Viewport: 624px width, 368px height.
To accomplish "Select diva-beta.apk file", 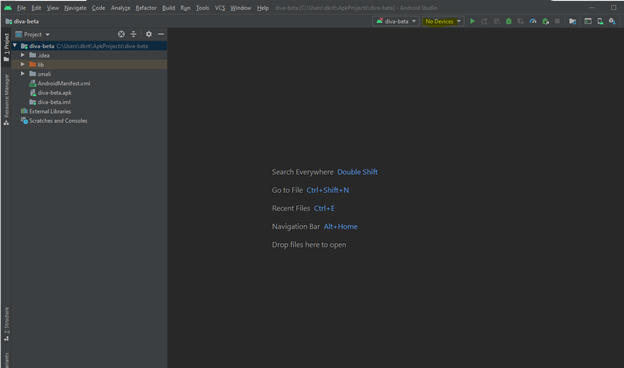I will coord(51,93).
